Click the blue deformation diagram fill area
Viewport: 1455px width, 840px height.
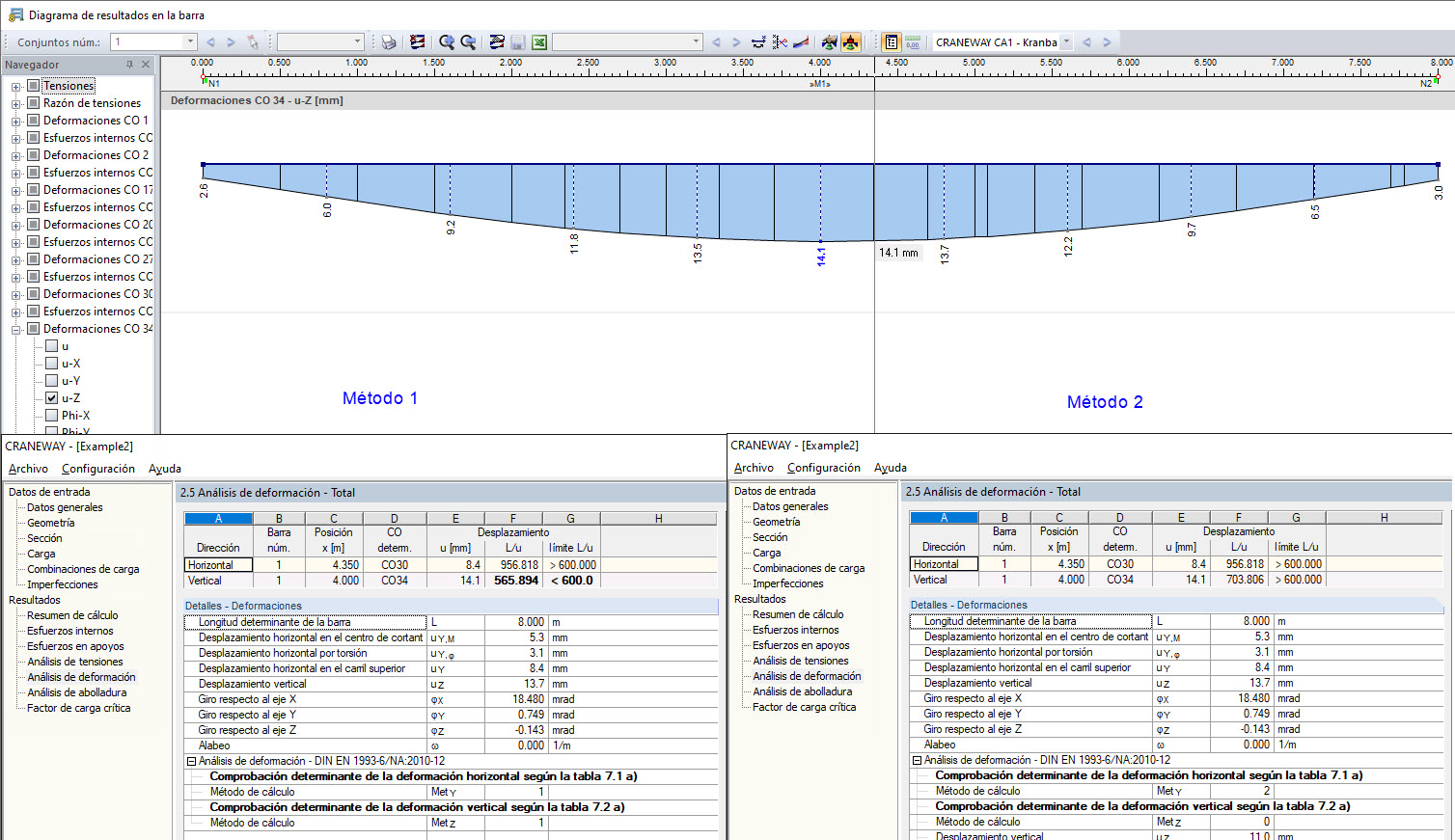753,198
